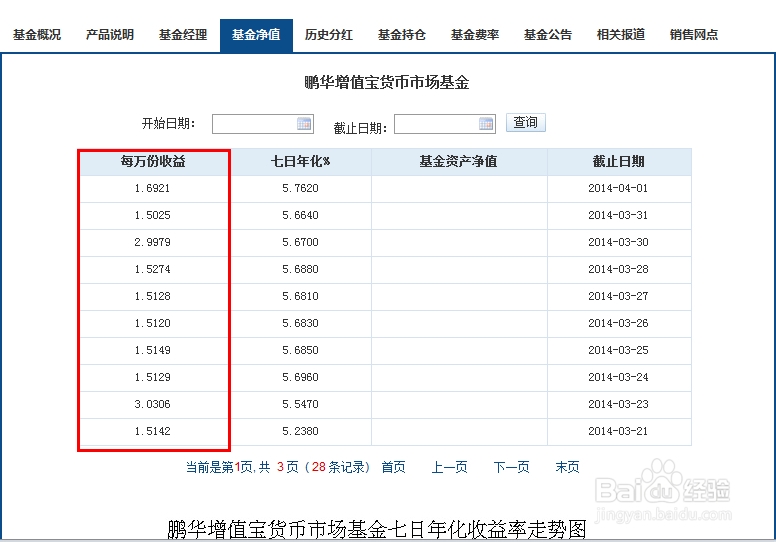Click the 下一页 pagination link

pyautogui.click(x=511, y=467)
